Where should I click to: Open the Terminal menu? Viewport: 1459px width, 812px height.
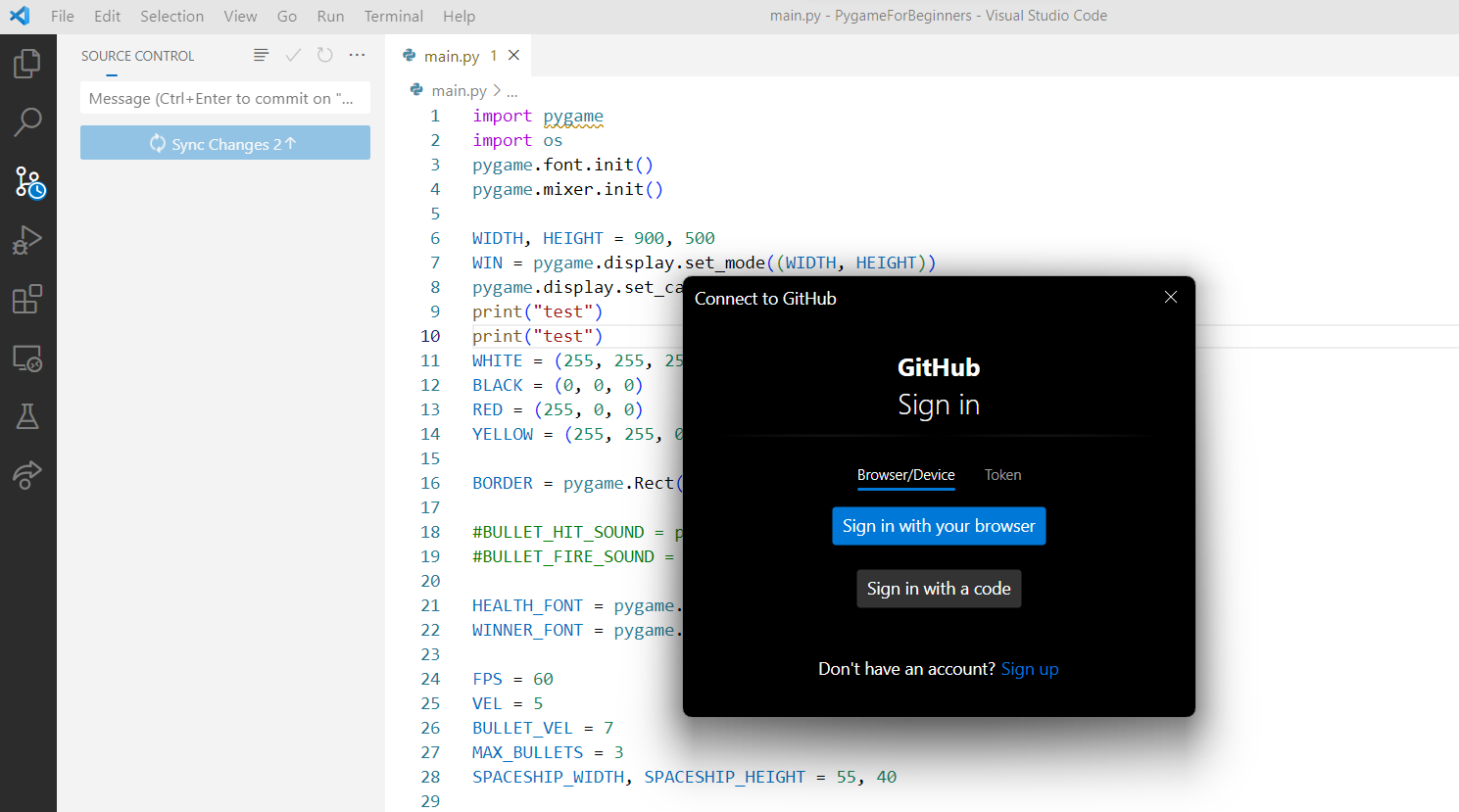coord(394,16)
